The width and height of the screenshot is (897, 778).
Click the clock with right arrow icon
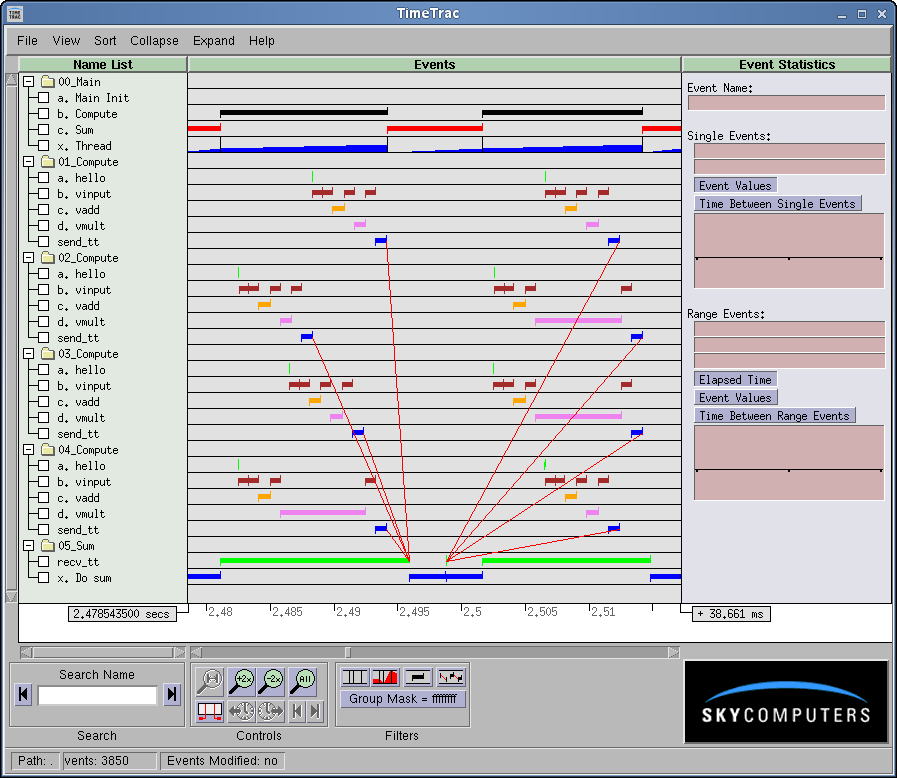271,711
